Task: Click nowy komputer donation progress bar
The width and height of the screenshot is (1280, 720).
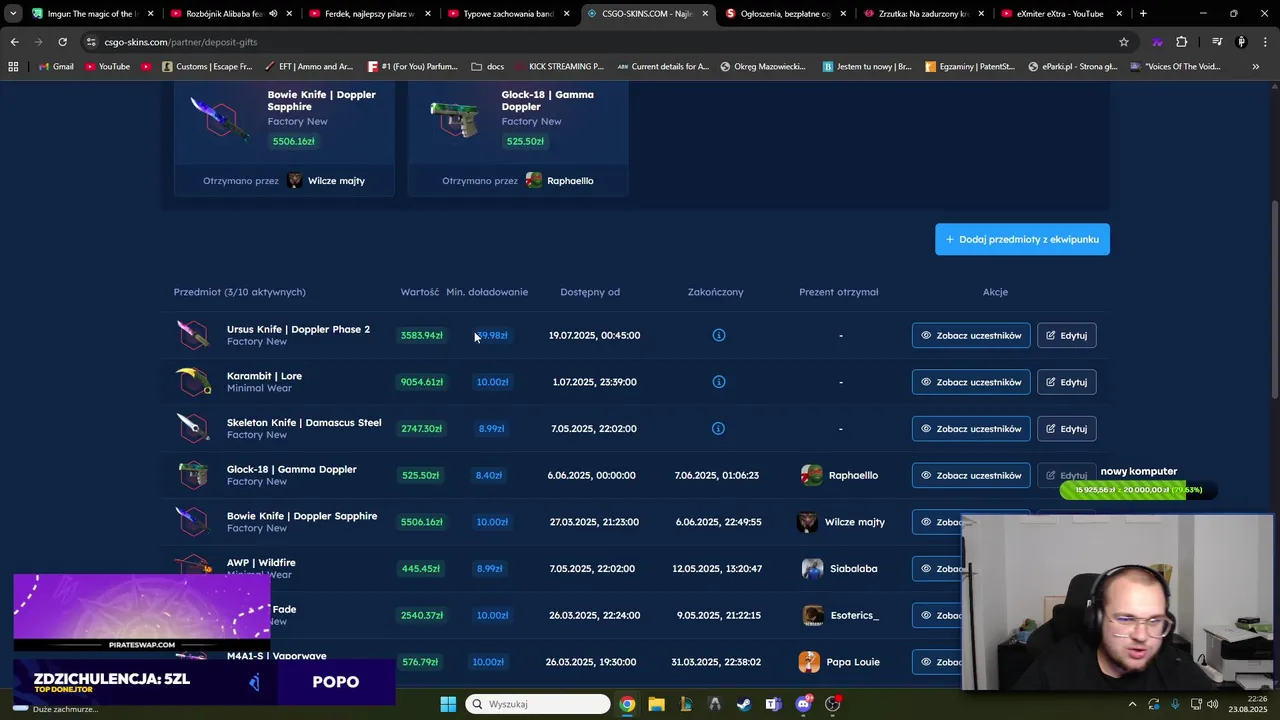Action: point(1138,490)
